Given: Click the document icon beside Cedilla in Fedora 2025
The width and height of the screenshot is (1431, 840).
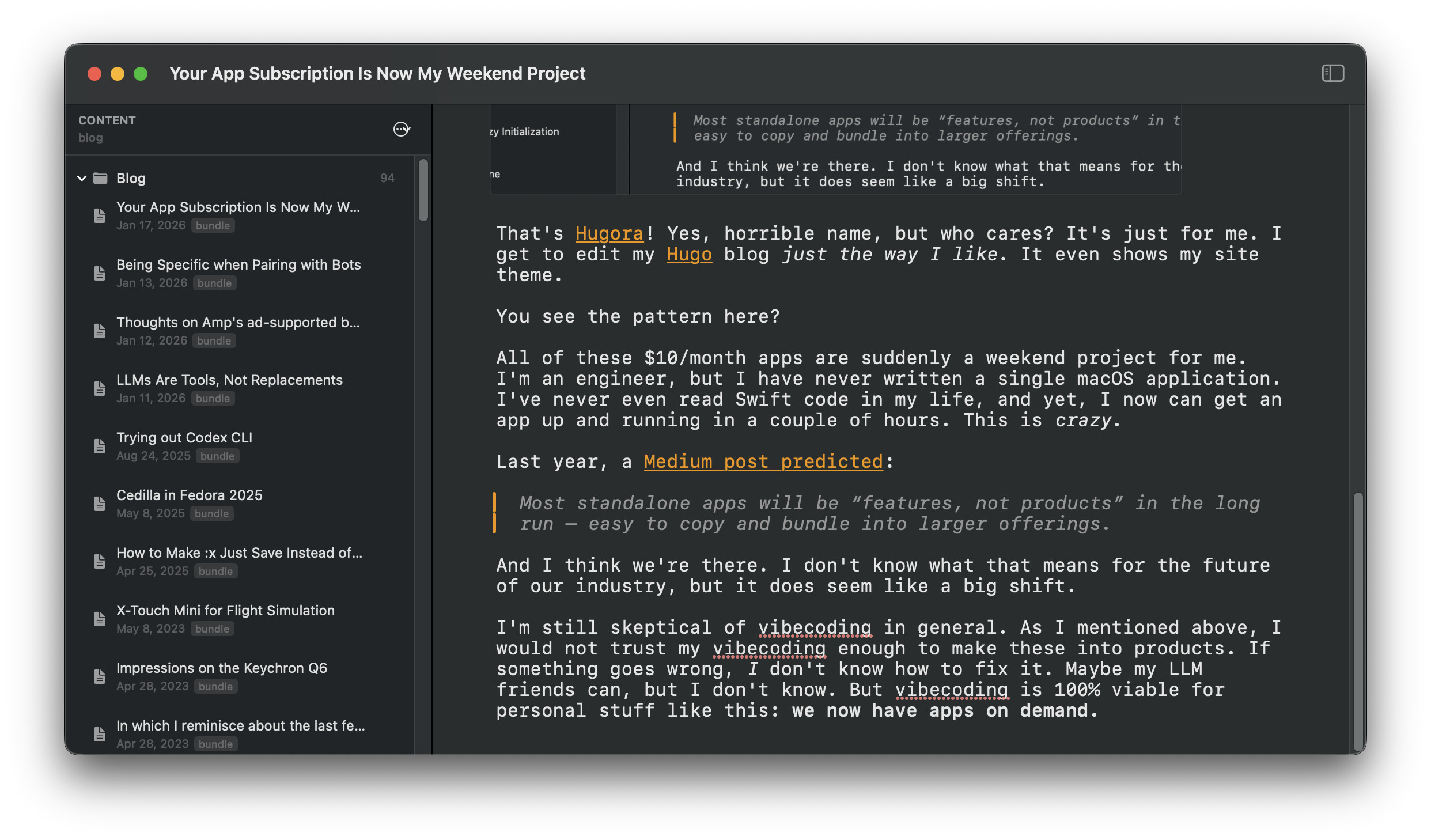Looking at the screenshot, I should click(99, 504).
